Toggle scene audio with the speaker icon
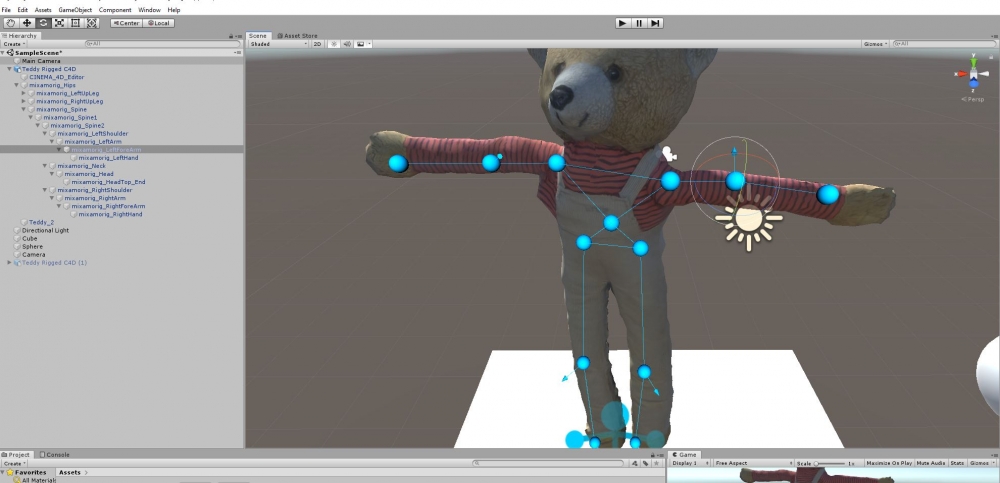This screenshot has width=1000, height=483. tap(347, 44)
